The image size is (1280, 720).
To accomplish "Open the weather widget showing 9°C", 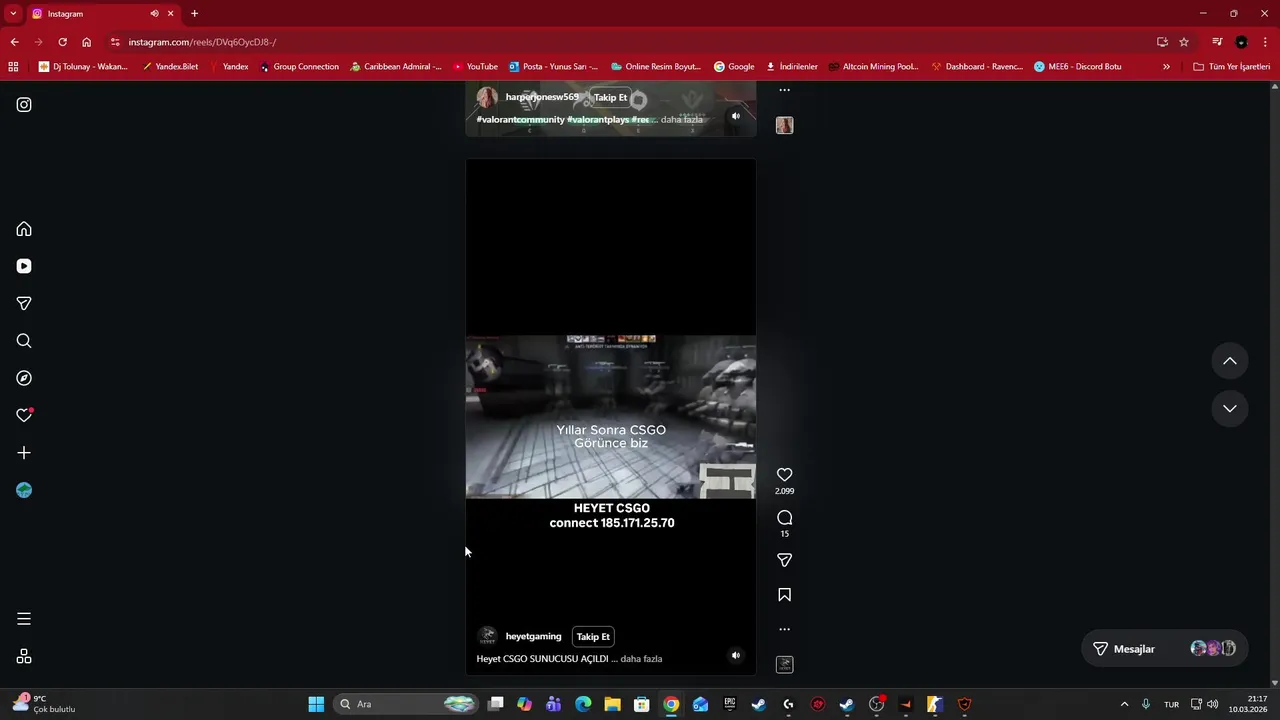I will (x=45, y=704).
